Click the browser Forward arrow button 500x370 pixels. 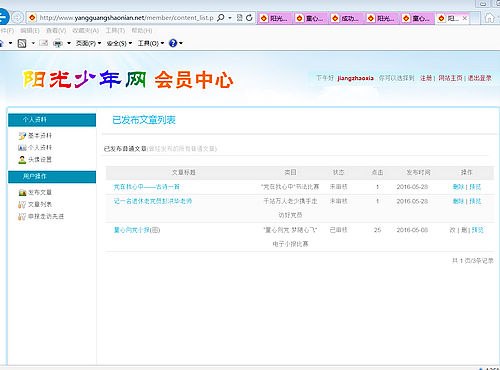point(17,17)
